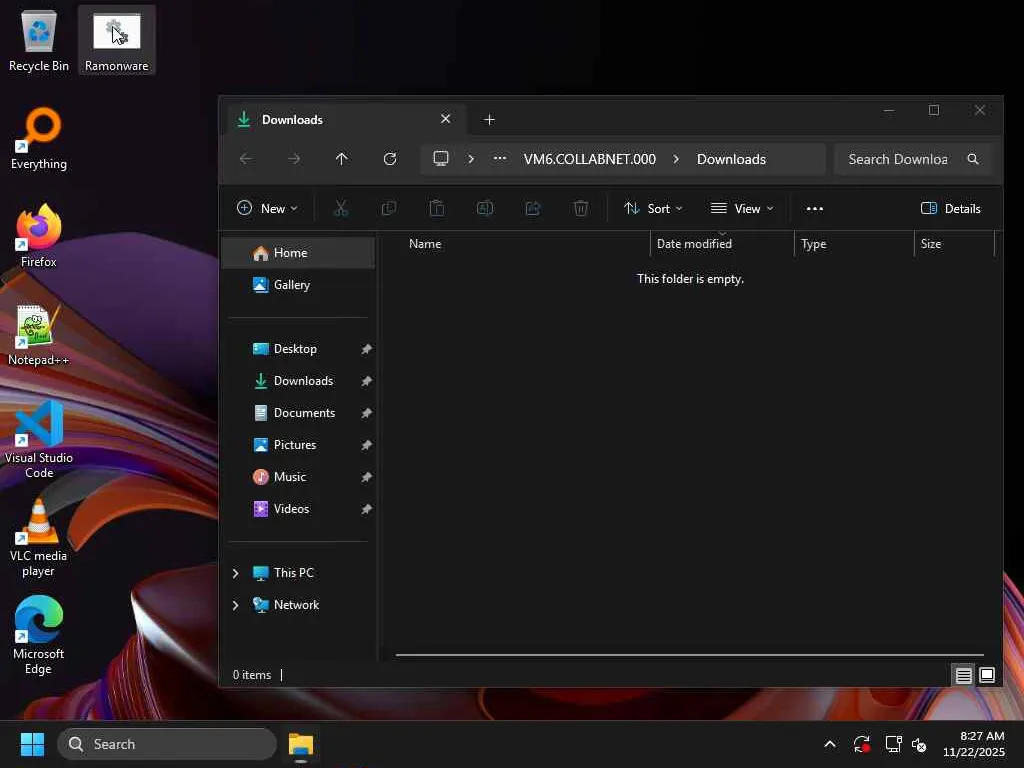Image resolution: width=1024 pixels, height=768 pixels.
Task: Open the Sort dropdown menu
Action: pos(653,208)
